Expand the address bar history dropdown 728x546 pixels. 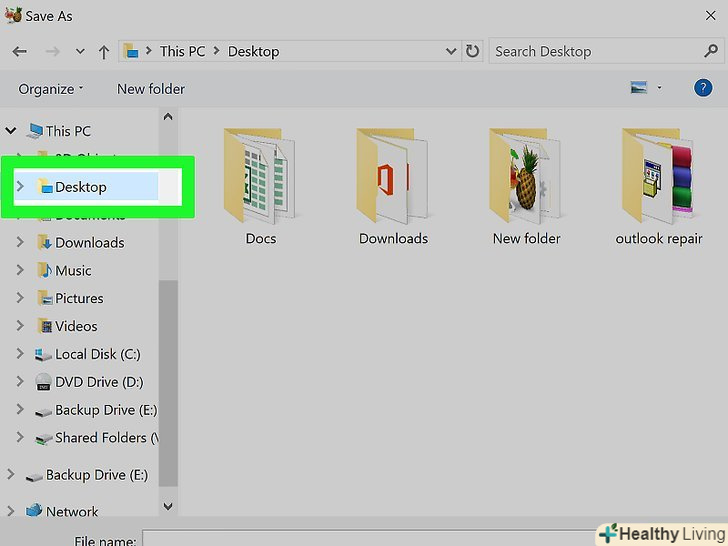tap(450, 51)
